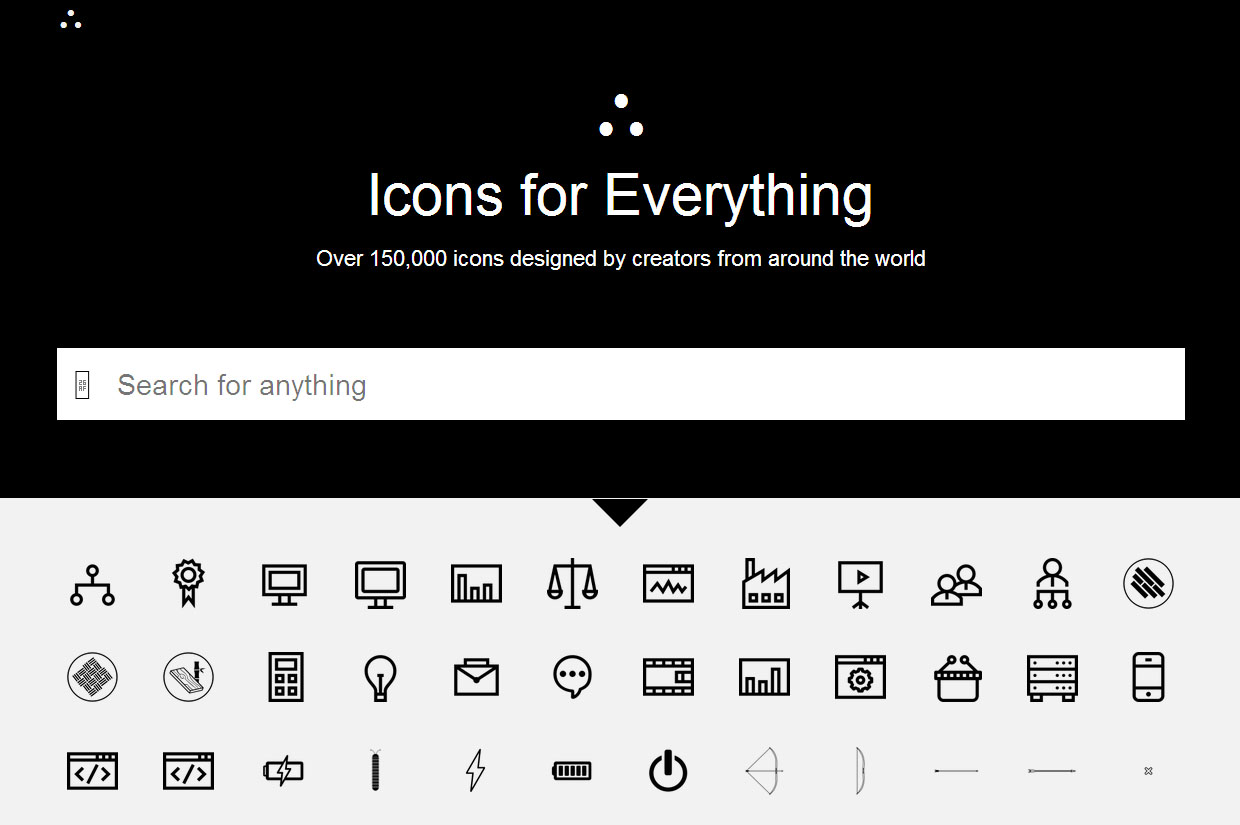Open the circle with diagonal planks icon
Viewport: 1240px width, 825px height.
(1148, 584)
